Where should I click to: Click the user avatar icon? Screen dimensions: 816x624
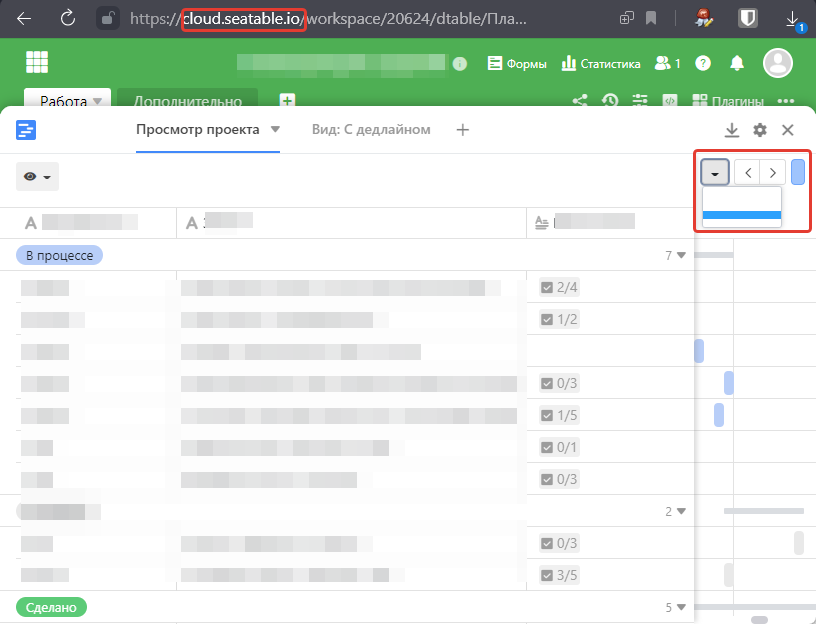[777, 63]
